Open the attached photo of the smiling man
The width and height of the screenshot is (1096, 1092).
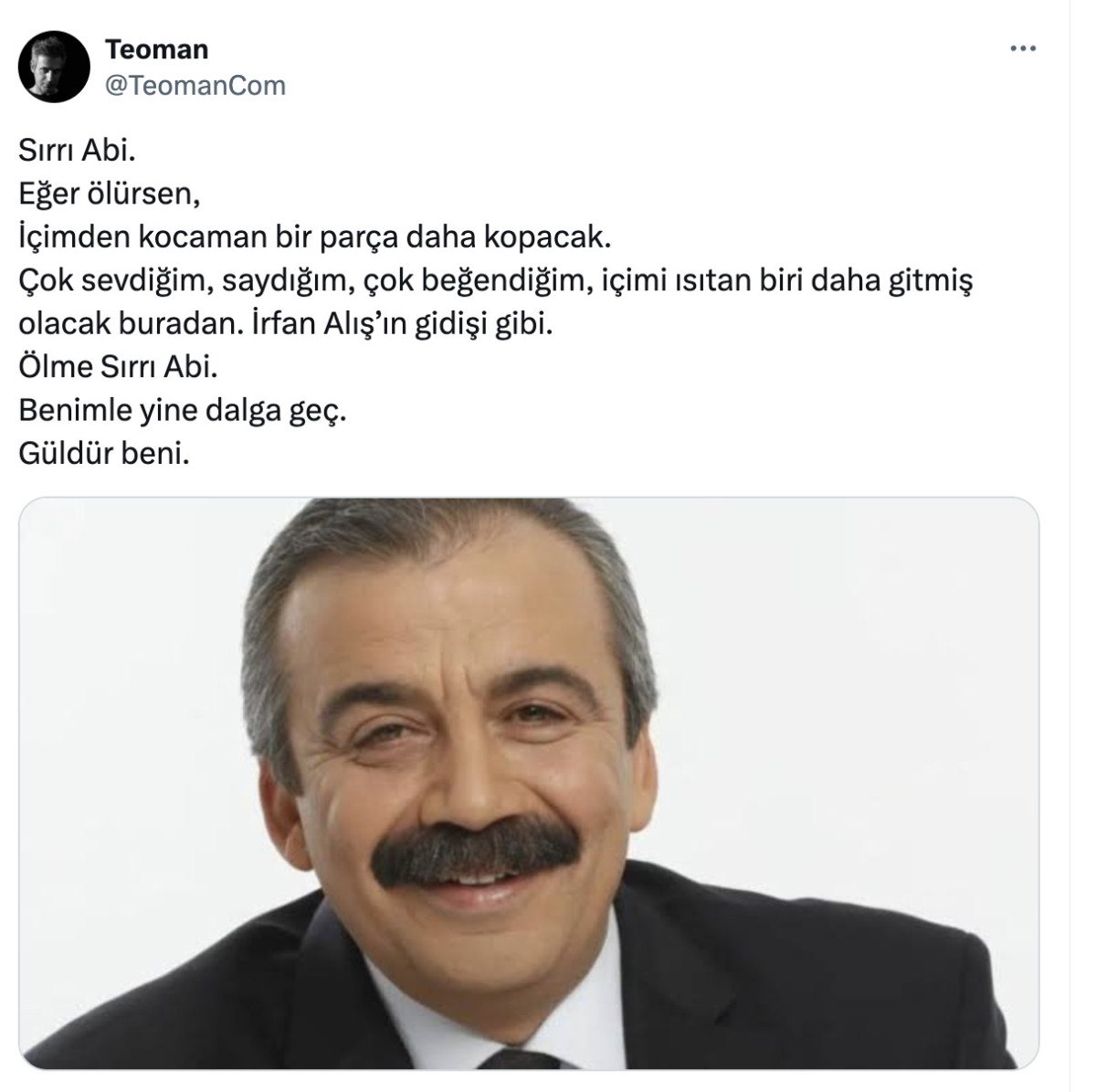(529, 783)
